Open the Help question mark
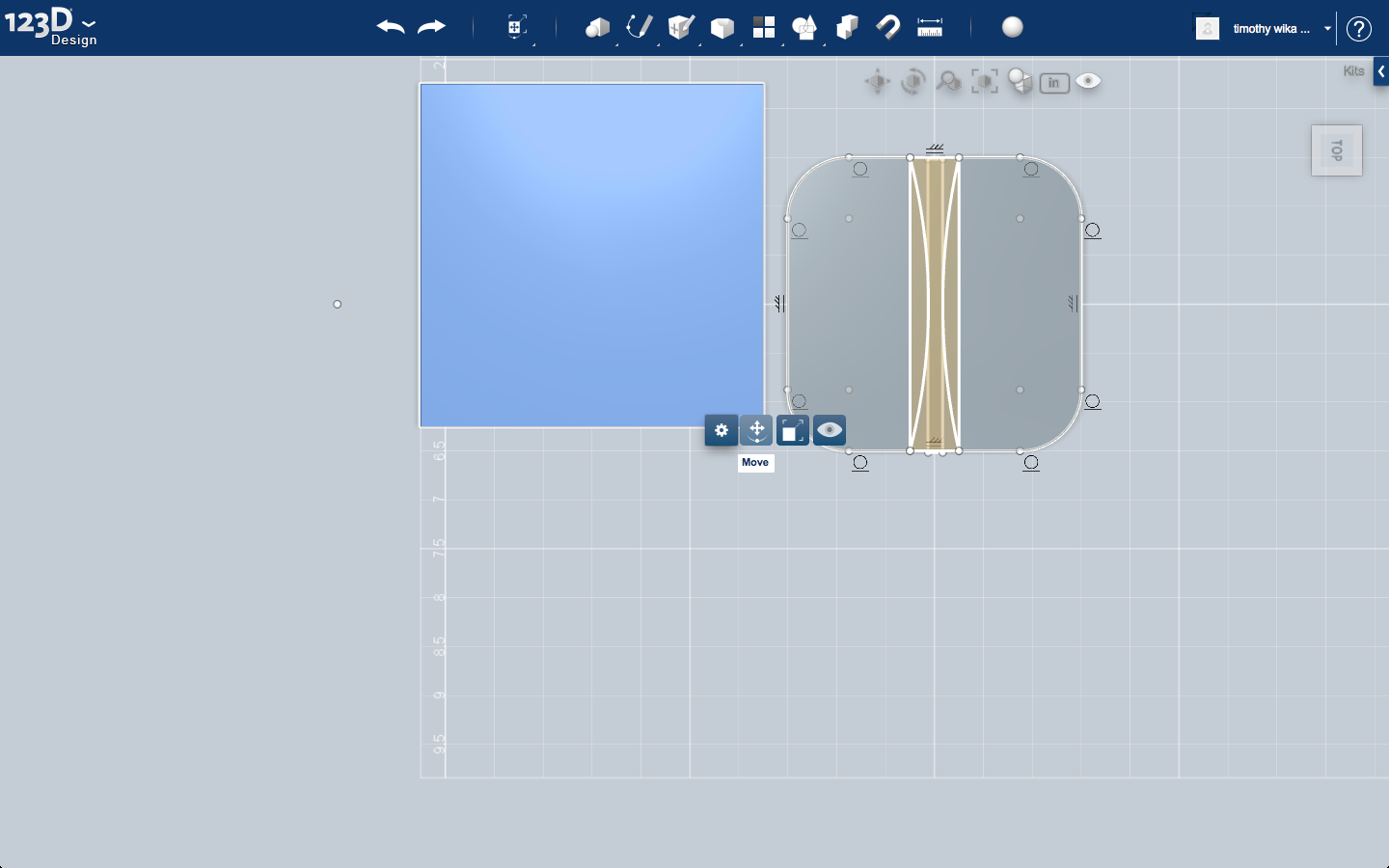Screen dimensions: 1389x868 click(1359, 29)
